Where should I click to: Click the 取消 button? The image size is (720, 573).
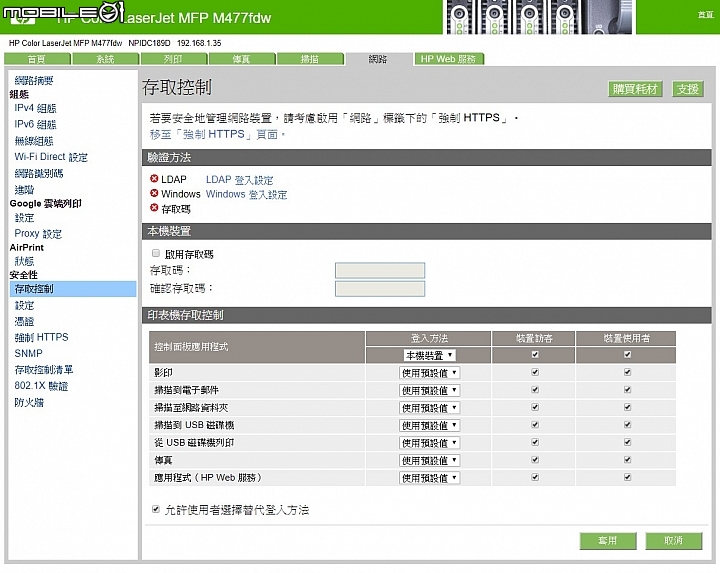pyautogui.click(x=674, y=541)
